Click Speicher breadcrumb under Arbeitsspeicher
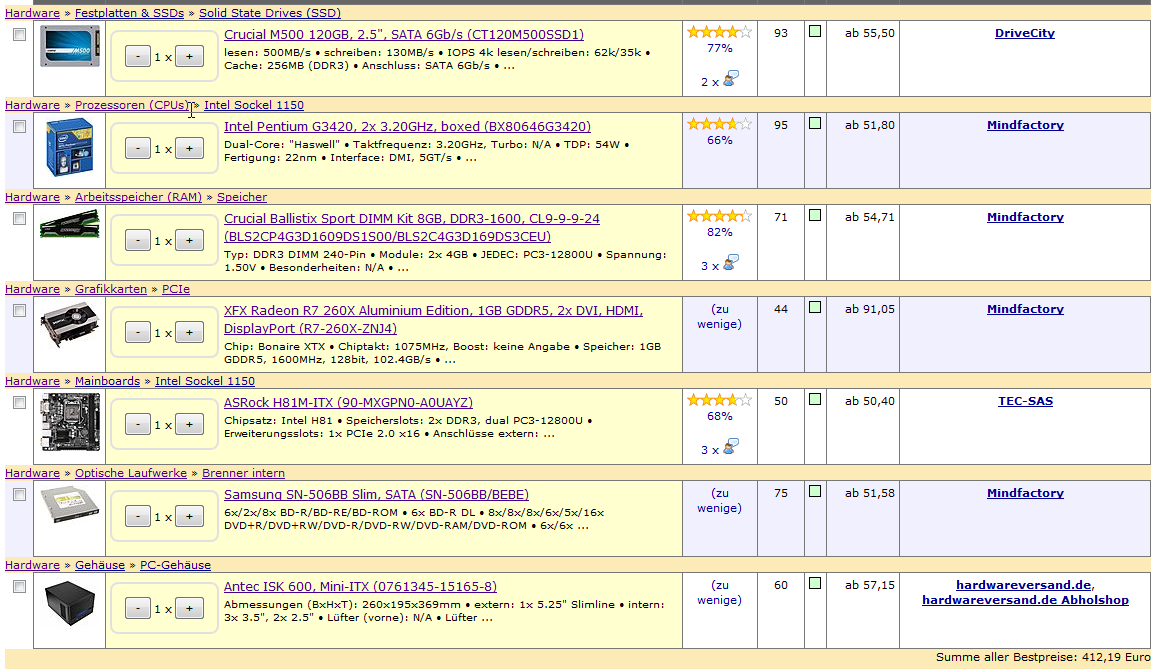 coord(241,197)
